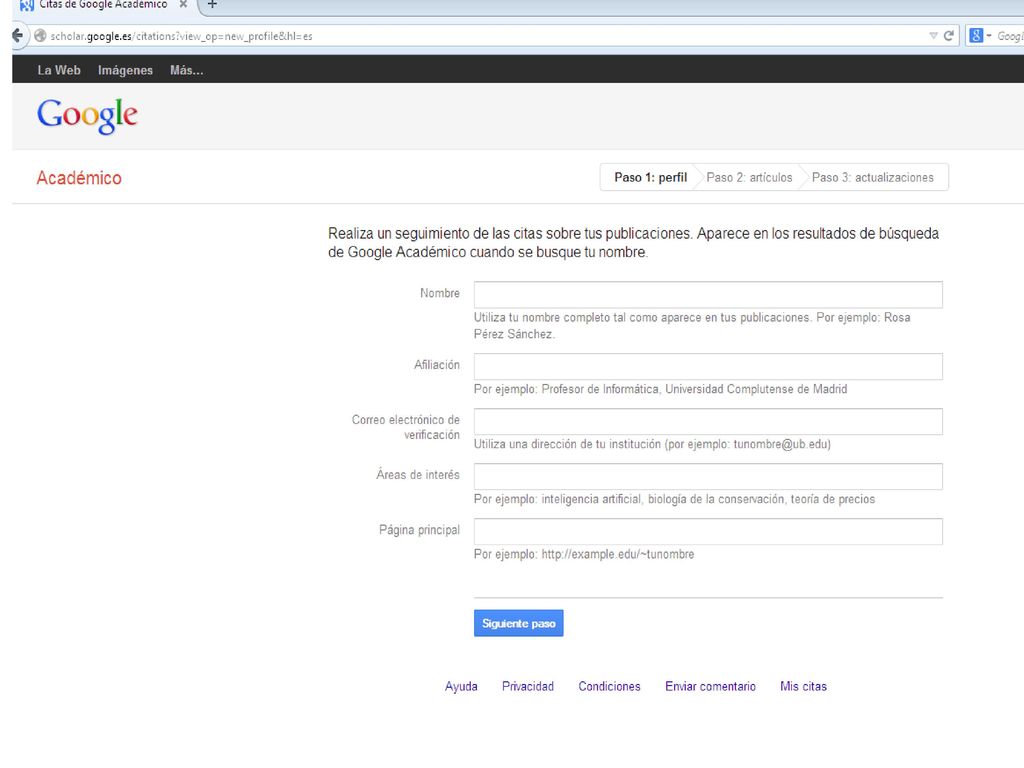
Task: Click the hint mentioning Universidad Complutense de Madrid
Action: pyautogui.click(x=660, y=389)
